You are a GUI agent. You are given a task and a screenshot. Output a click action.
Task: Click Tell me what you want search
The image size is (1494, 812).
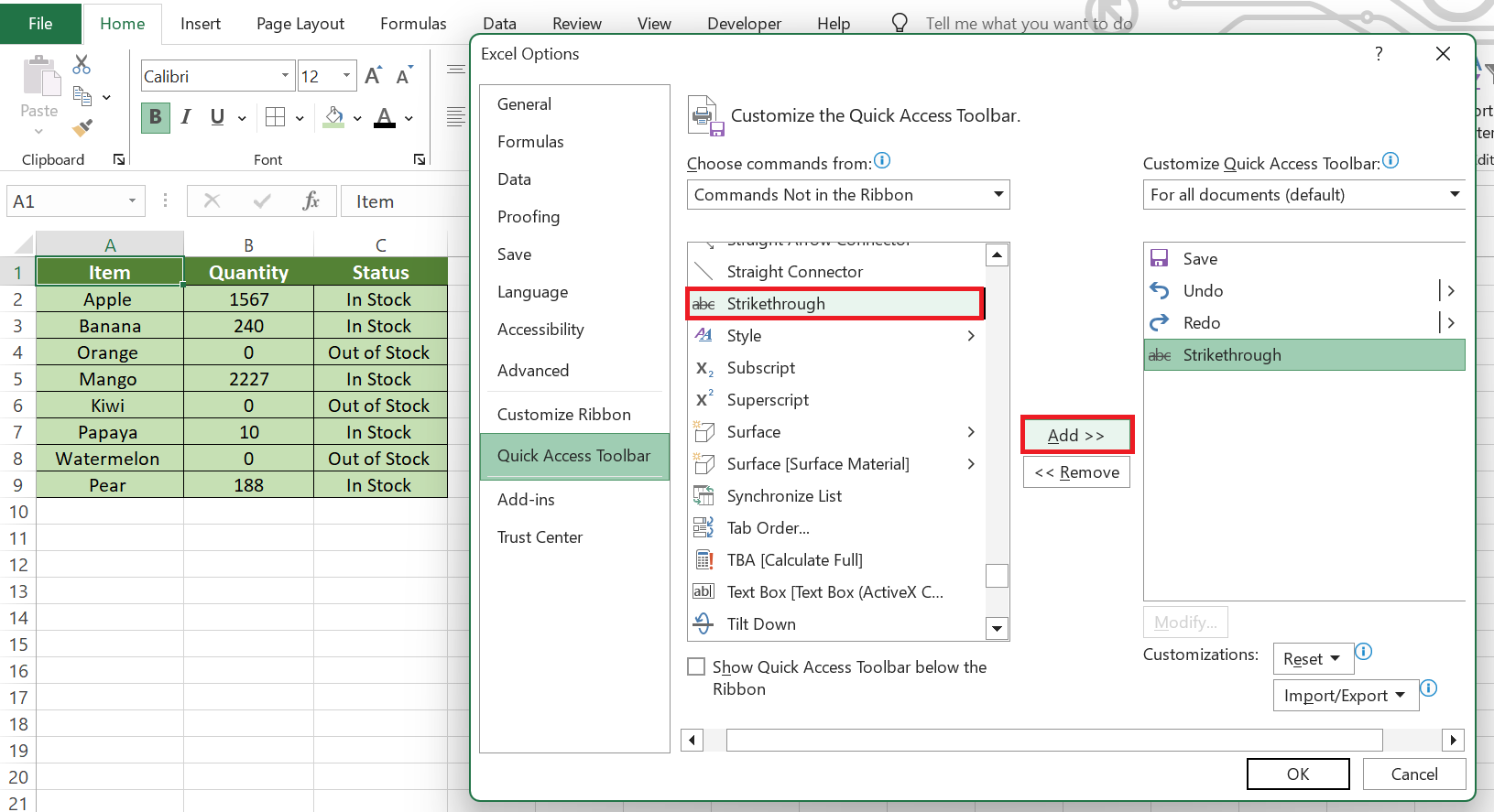pyautogui.click(x=1029, y=24)
